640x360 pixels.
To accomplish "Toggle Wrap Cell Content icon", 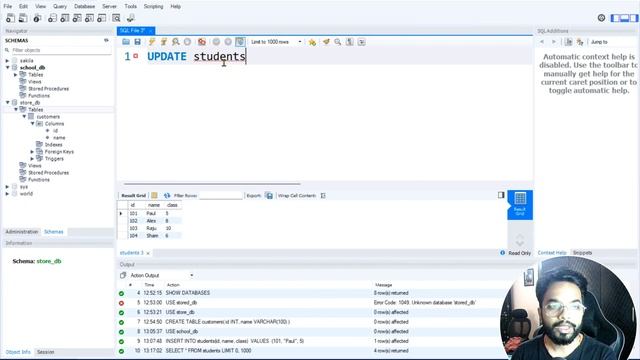I will (x=323, y=196).
